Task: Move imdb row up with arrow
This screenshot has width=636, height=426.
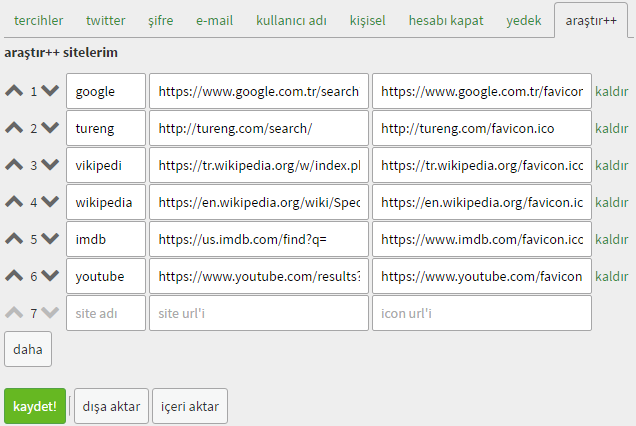Action: (x=14, y=239)
